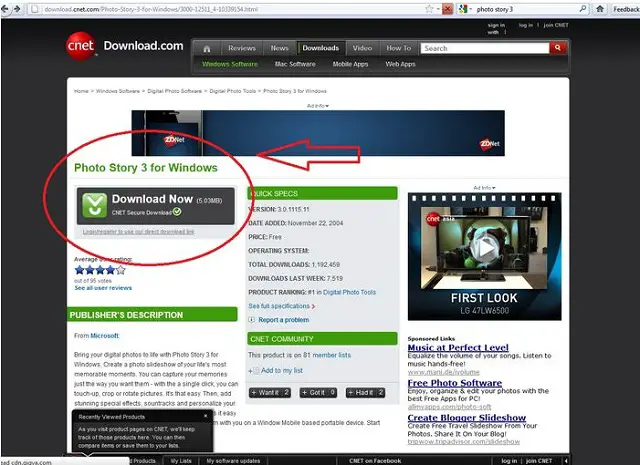This screenshot has width=640, height=465.
Task: Click the browser search magnifier icon
Action: (583, 9)
